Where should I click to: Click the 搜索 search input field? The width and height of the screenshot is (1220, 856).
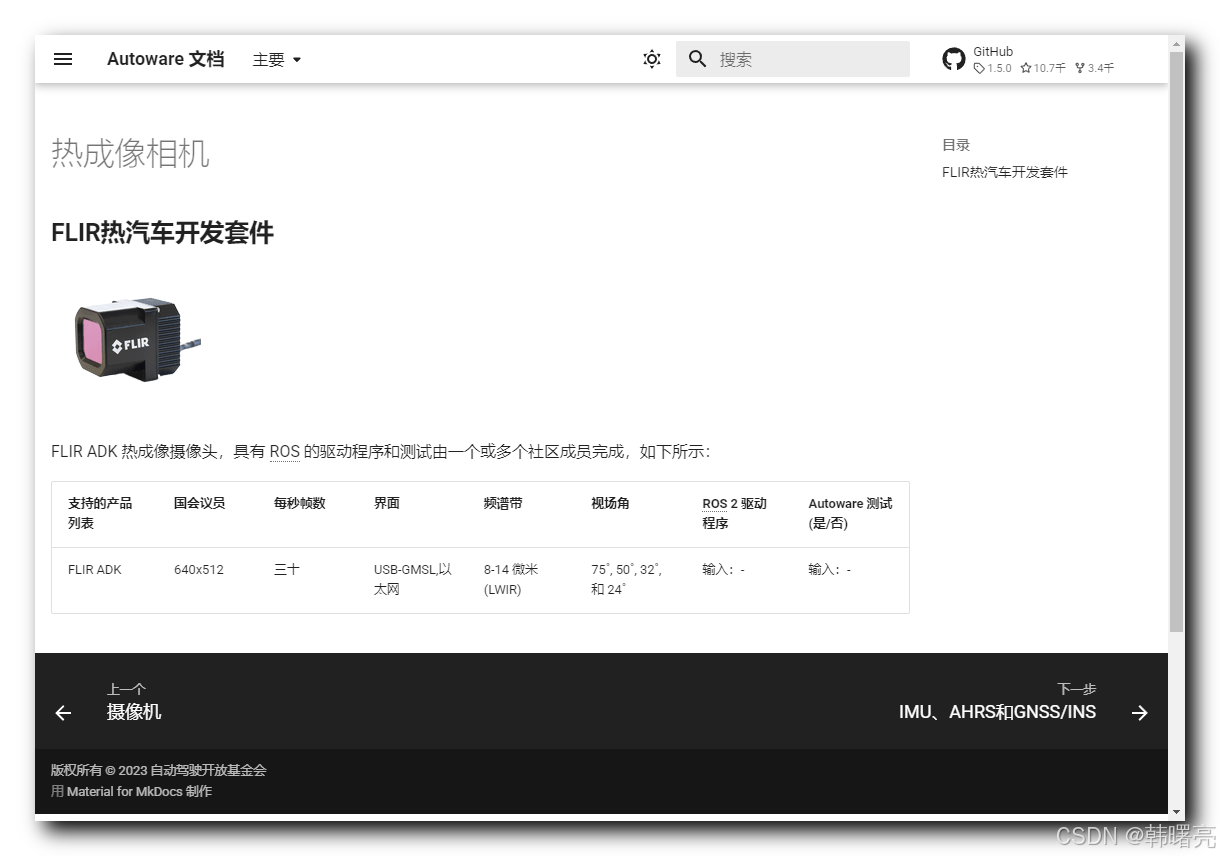793,59
